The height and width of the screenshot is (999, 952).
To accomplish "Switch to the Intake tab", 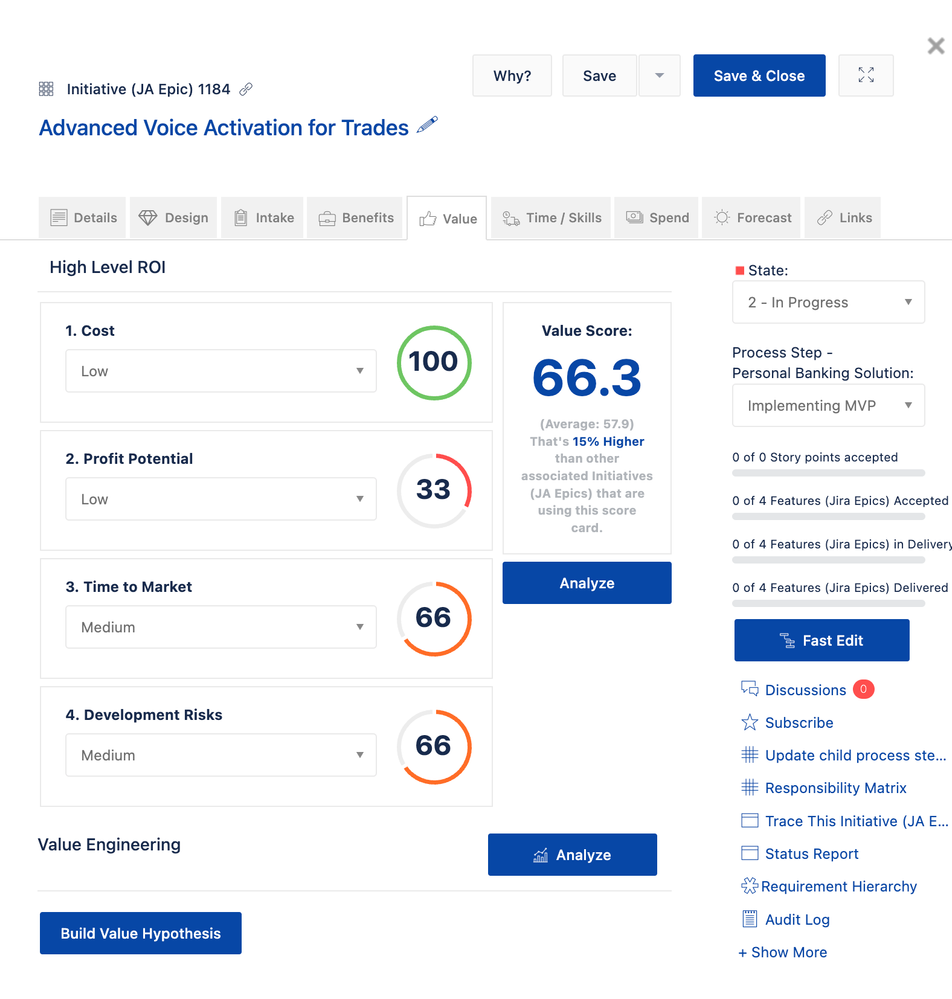I will point(263,218).
